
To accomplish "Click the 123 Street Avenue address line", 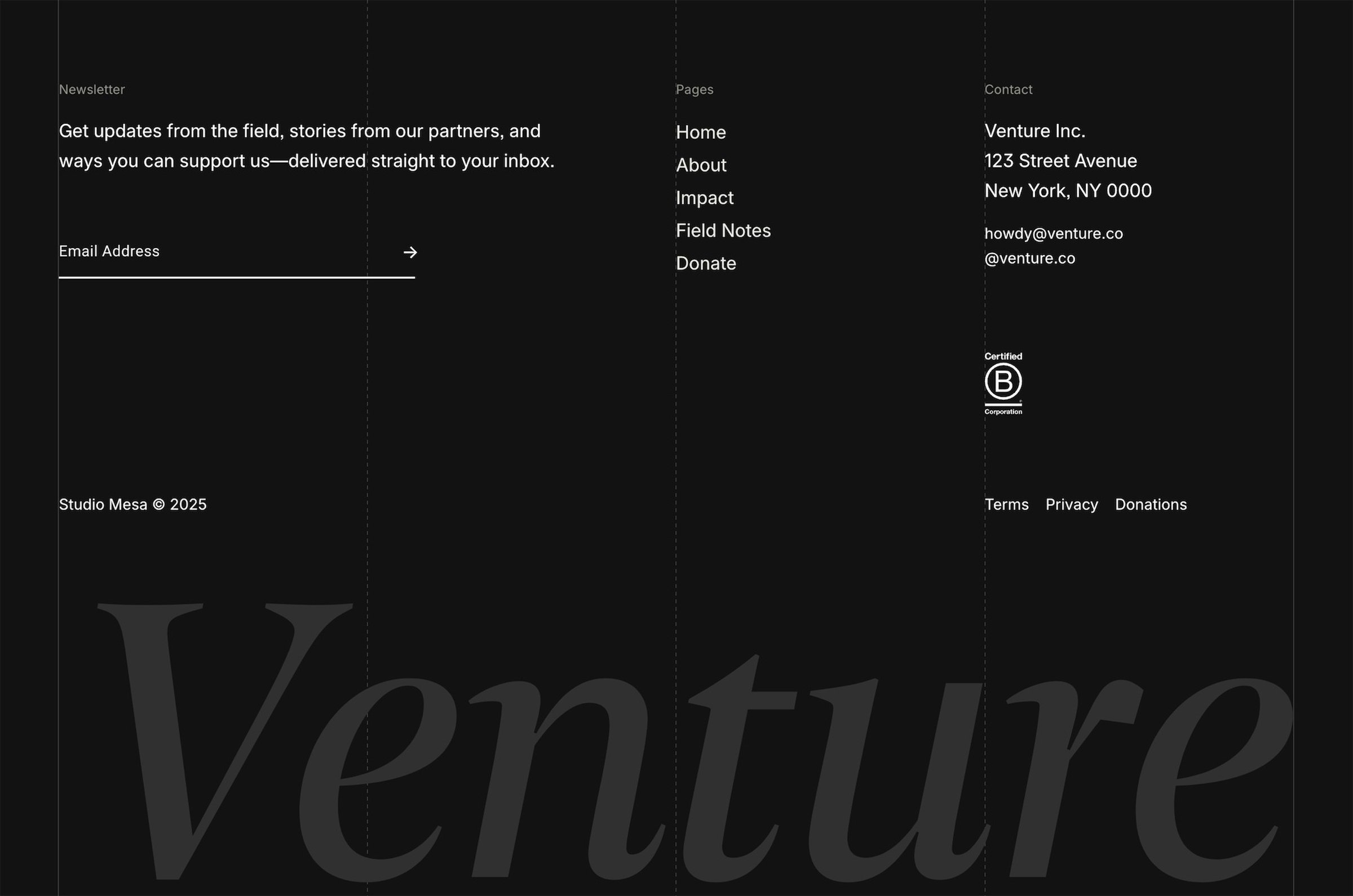I will tap(1060, 161).
